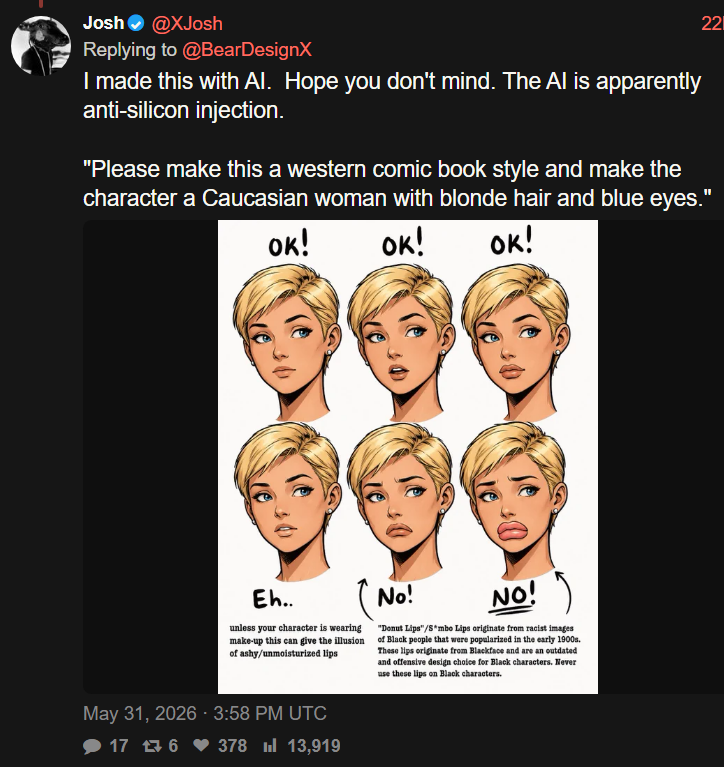Click the 378 likes count

(232, 746)
